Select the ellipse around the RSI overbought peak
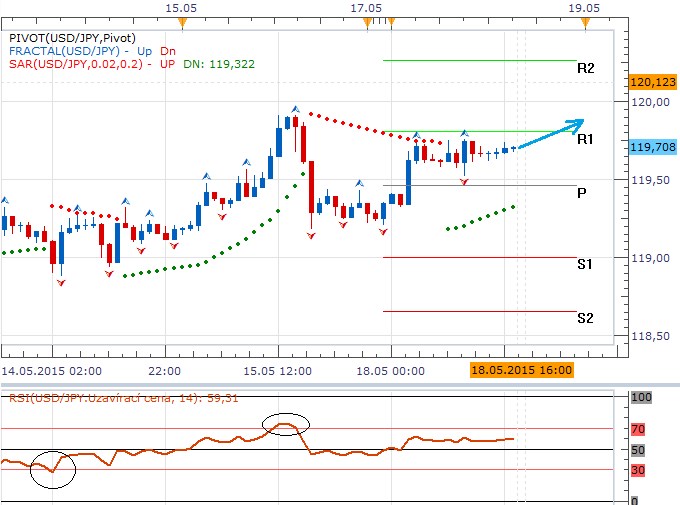Image resolution: width=680 pixels, height=505 pixels. [284, 425]
